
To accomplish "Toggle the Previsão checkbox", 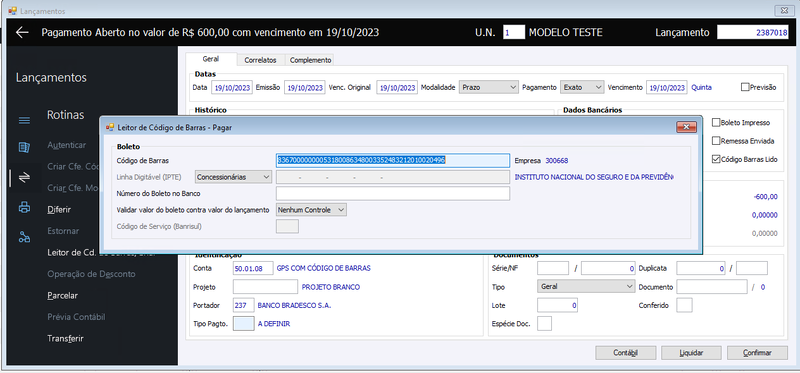I will 745,87.
